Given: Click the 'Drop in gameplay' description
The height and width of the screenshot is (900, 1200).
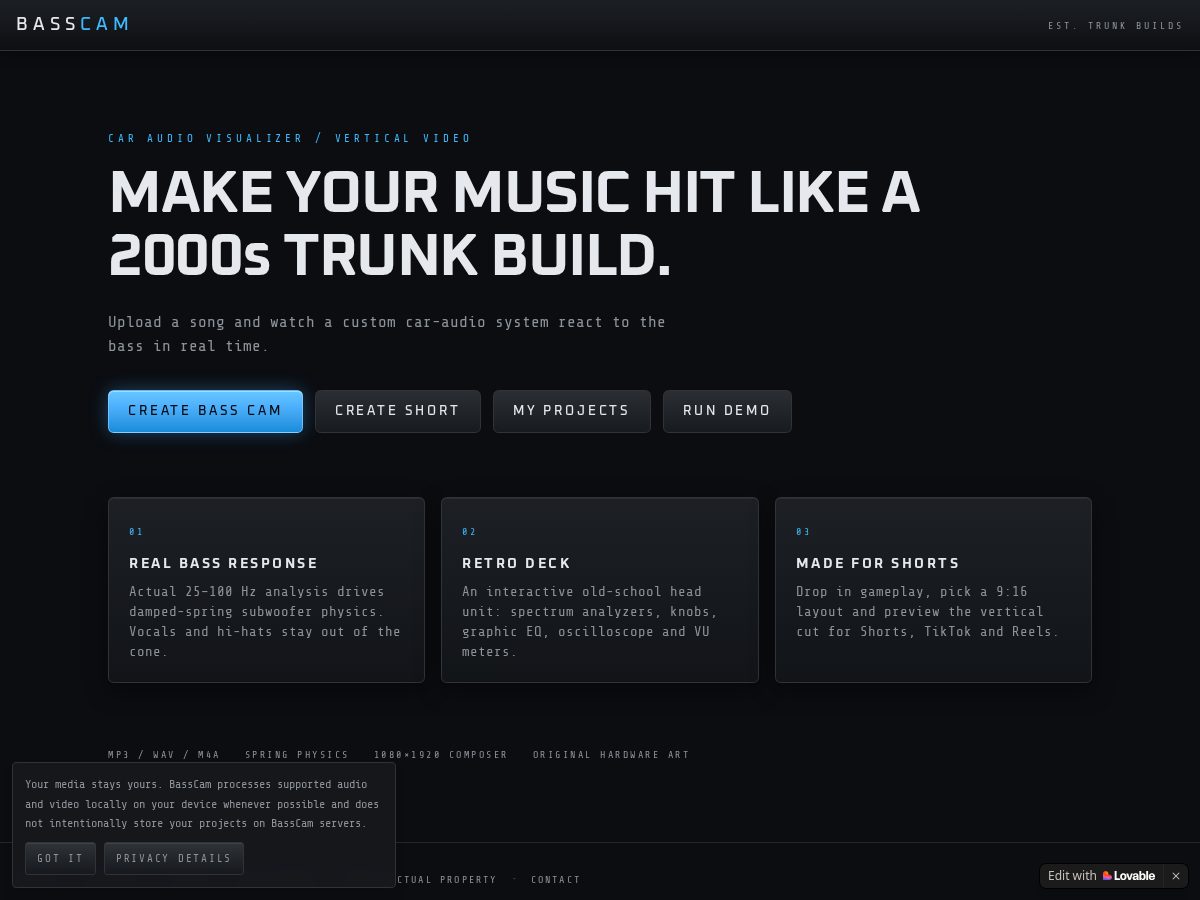Looking at the screenshot, I should click(927, 611).
